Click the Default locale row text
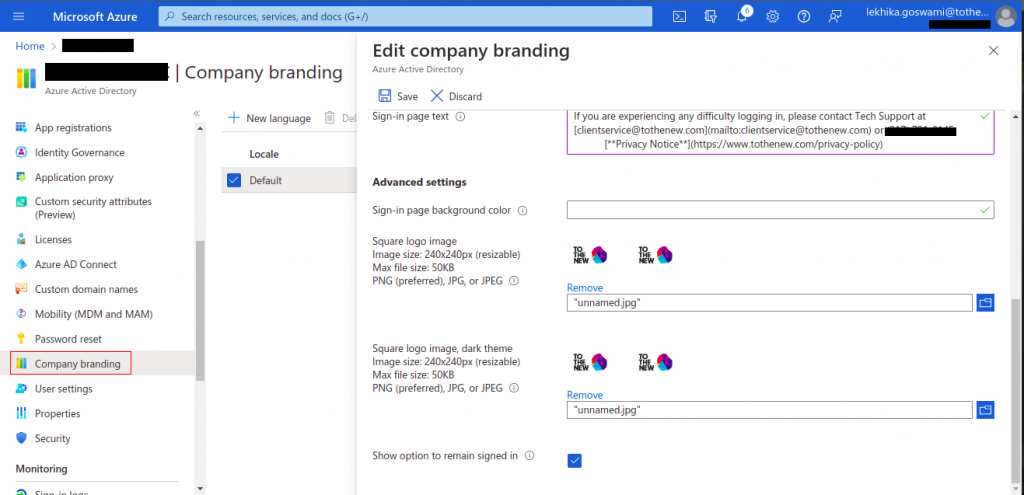 point(265,180)
